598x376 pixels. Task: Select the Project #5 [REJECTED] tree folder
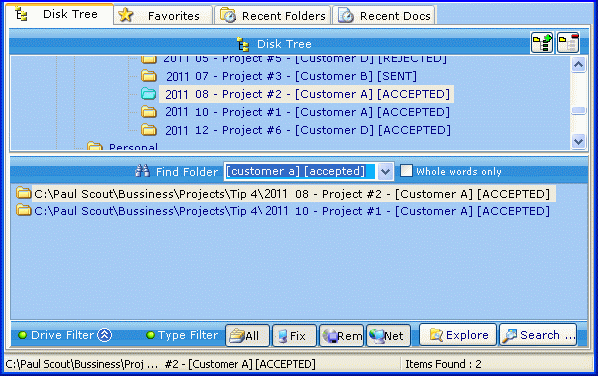305,59
